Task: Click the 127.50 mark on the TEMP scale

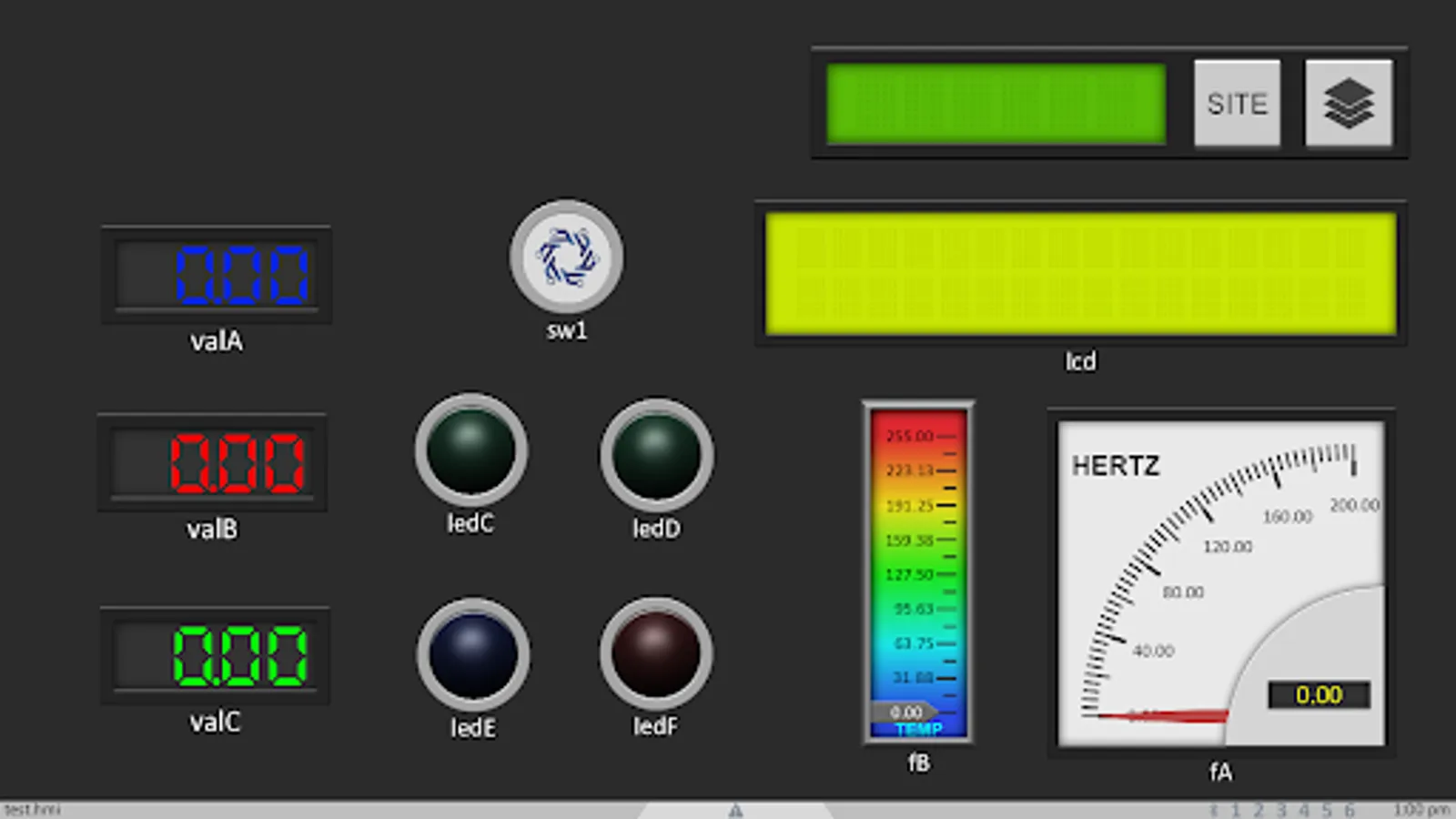Action: click(x=910, y=575)
